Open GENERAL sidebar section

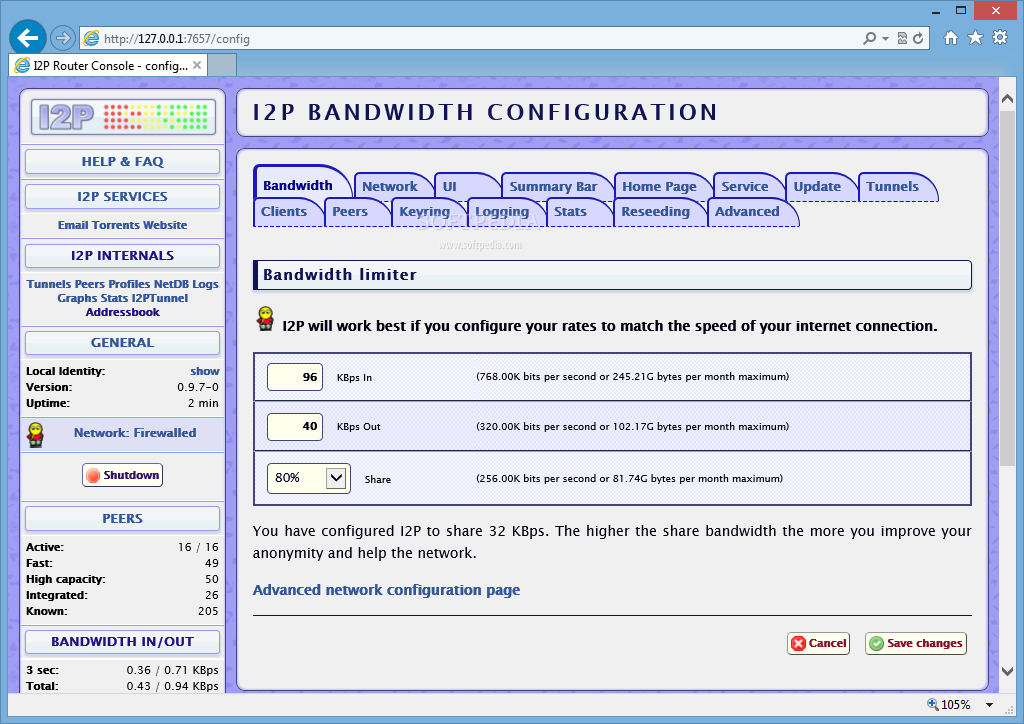(x=123, y=343)
